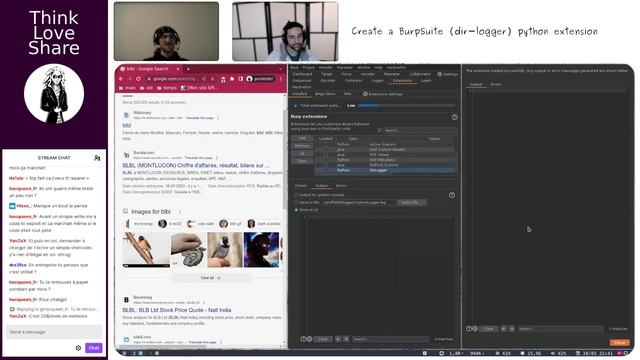Filter images by the 'sound wrap' chip
The height and width of the screenshot is (360, 640).
click(139, 224)
